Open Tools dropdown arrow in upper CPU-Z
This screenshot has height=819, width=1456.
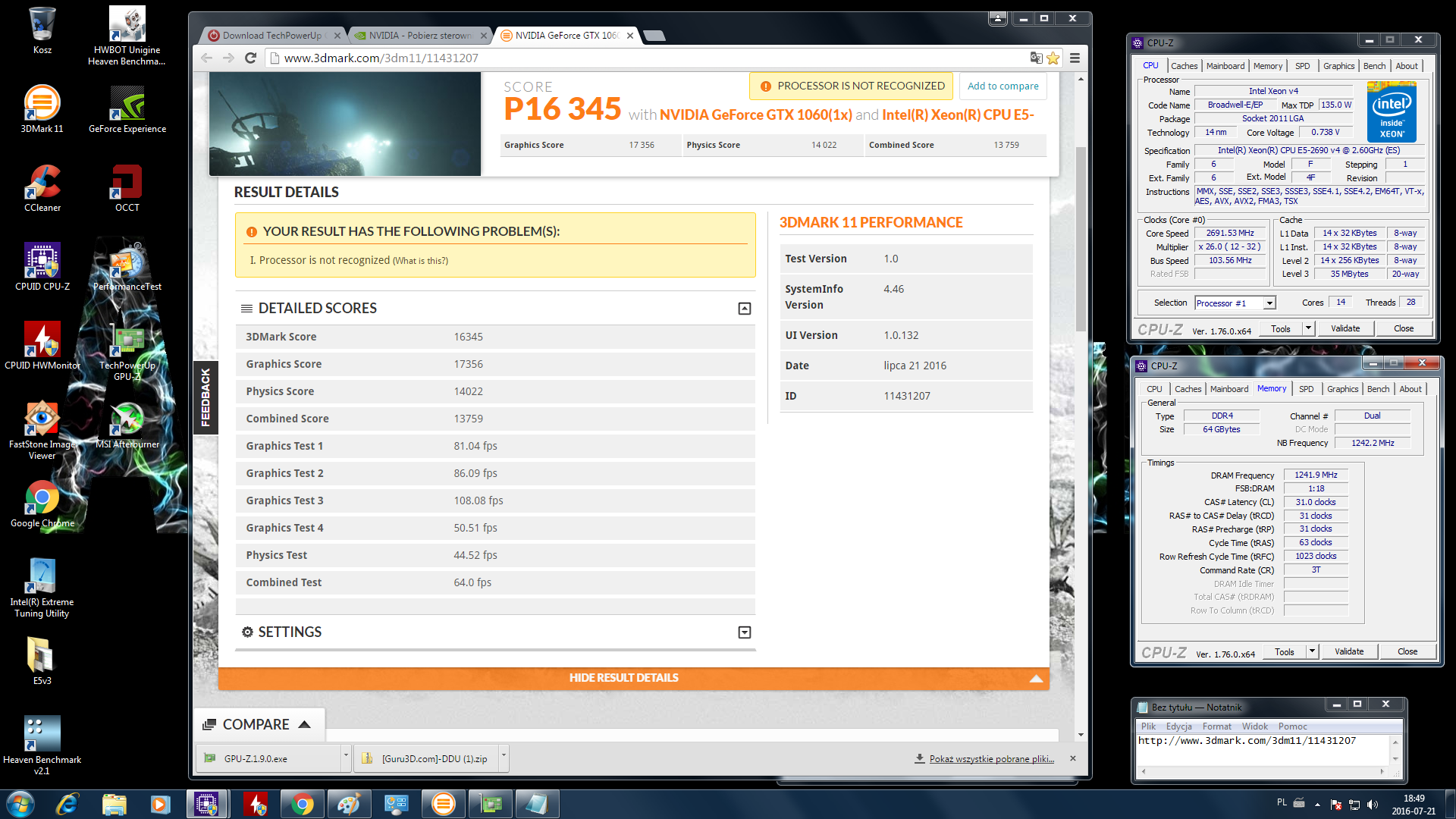click(x=1308, y=328)
